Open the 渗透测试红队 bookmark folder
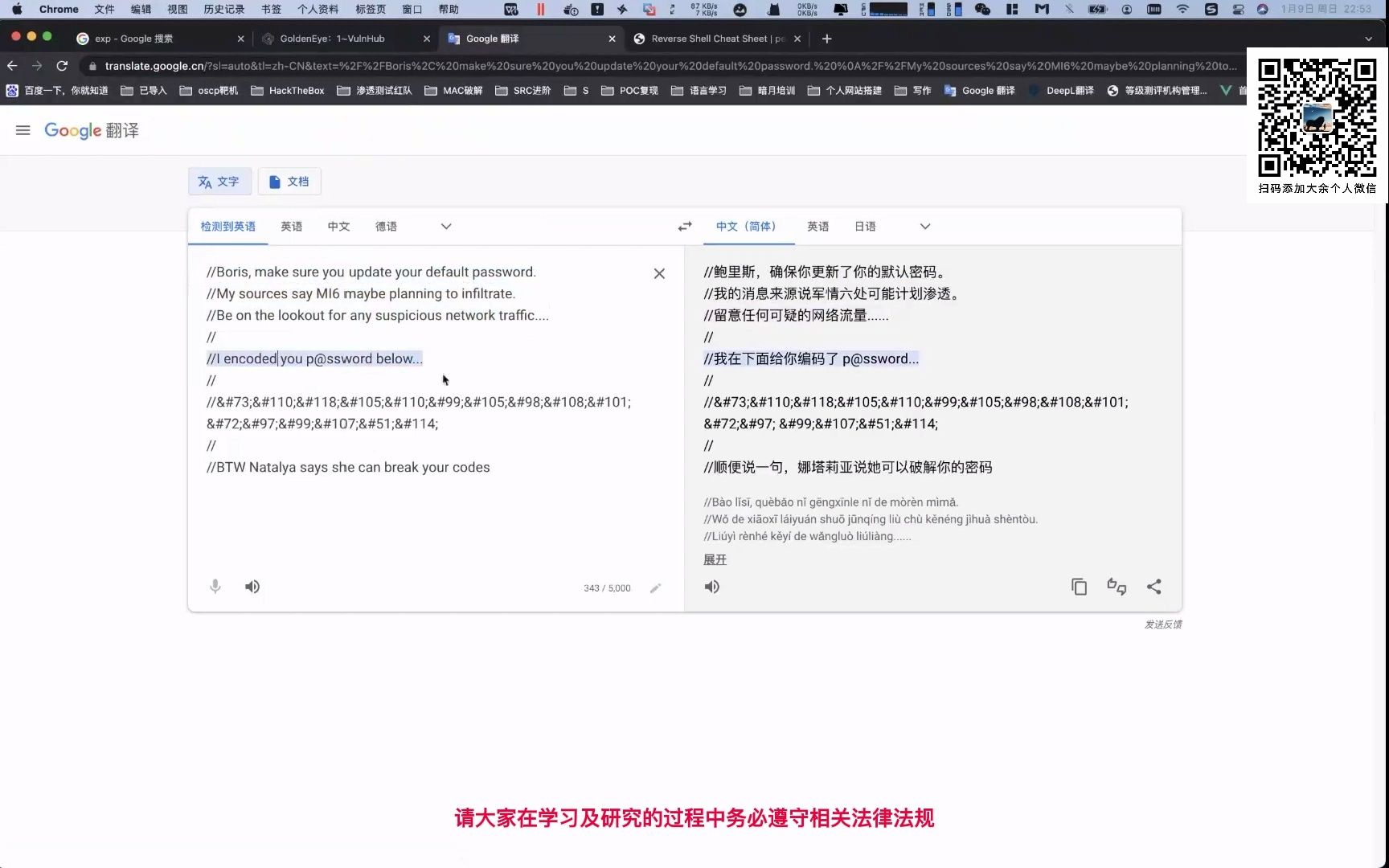This screenshot has height=868, width=1389. [375, 91]
